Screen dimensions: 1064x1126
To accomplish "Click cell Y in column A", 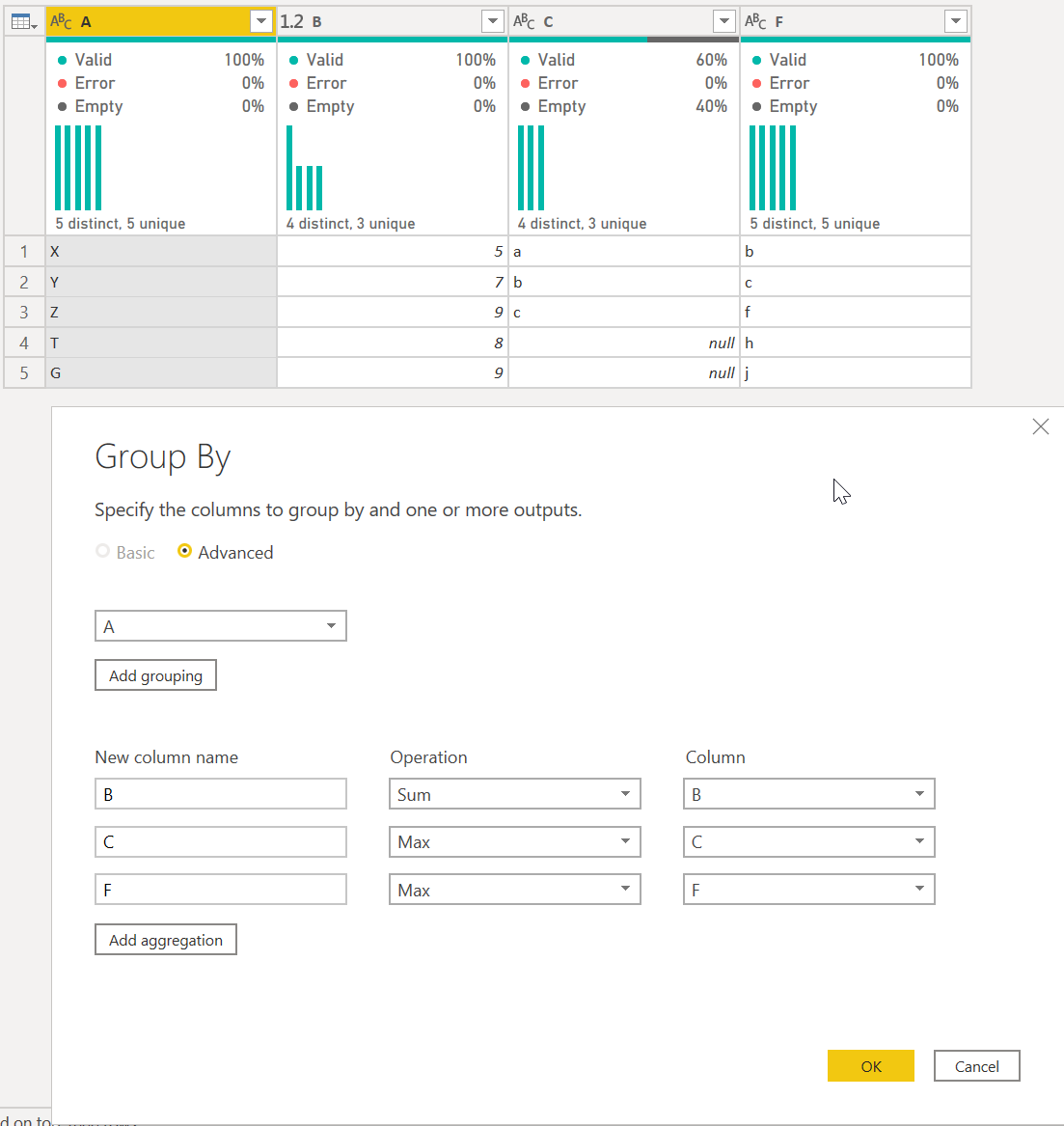I will 161,282.
